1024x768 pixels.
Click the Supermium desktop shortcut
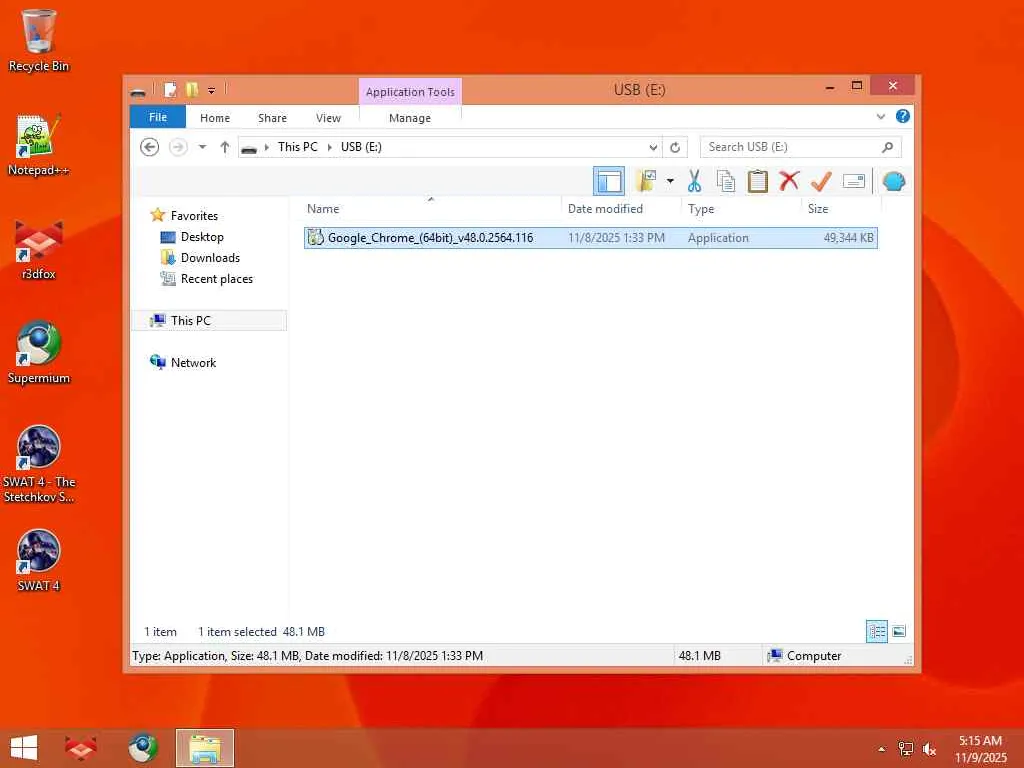pyautogui.click(x=39, y=353)
